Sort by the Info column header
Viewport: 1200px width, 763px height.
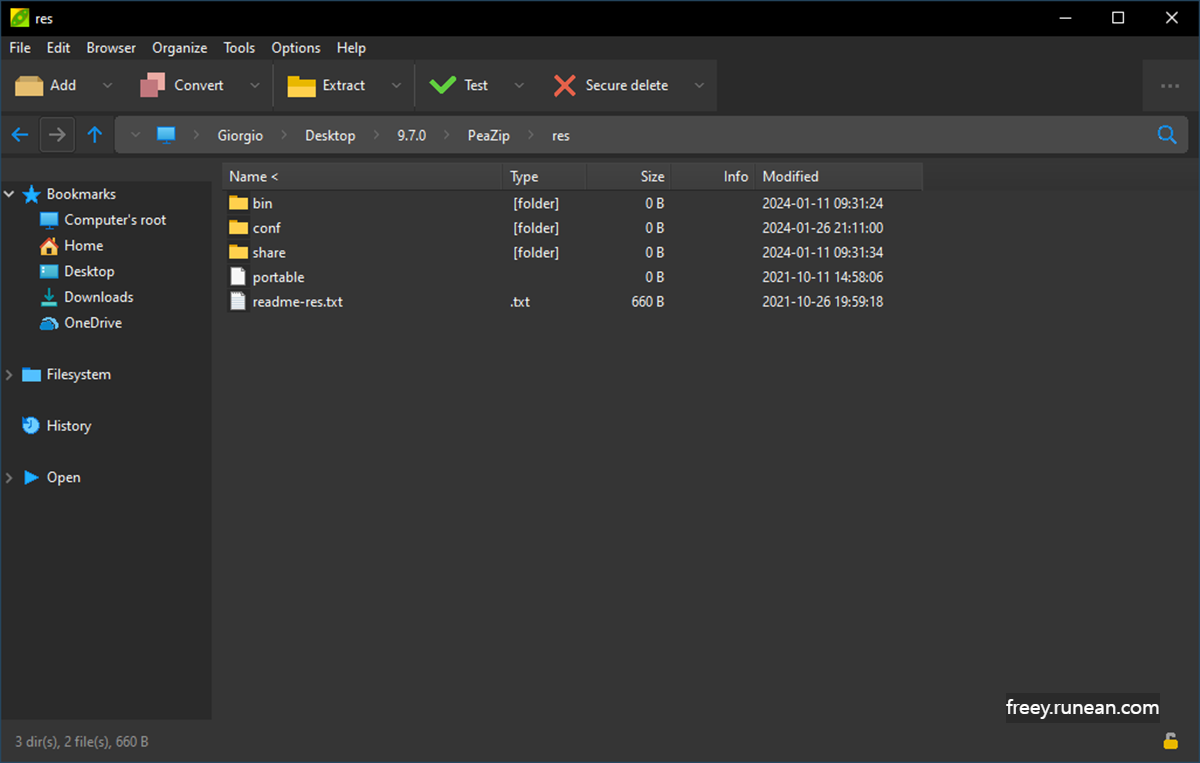(712, 176)
